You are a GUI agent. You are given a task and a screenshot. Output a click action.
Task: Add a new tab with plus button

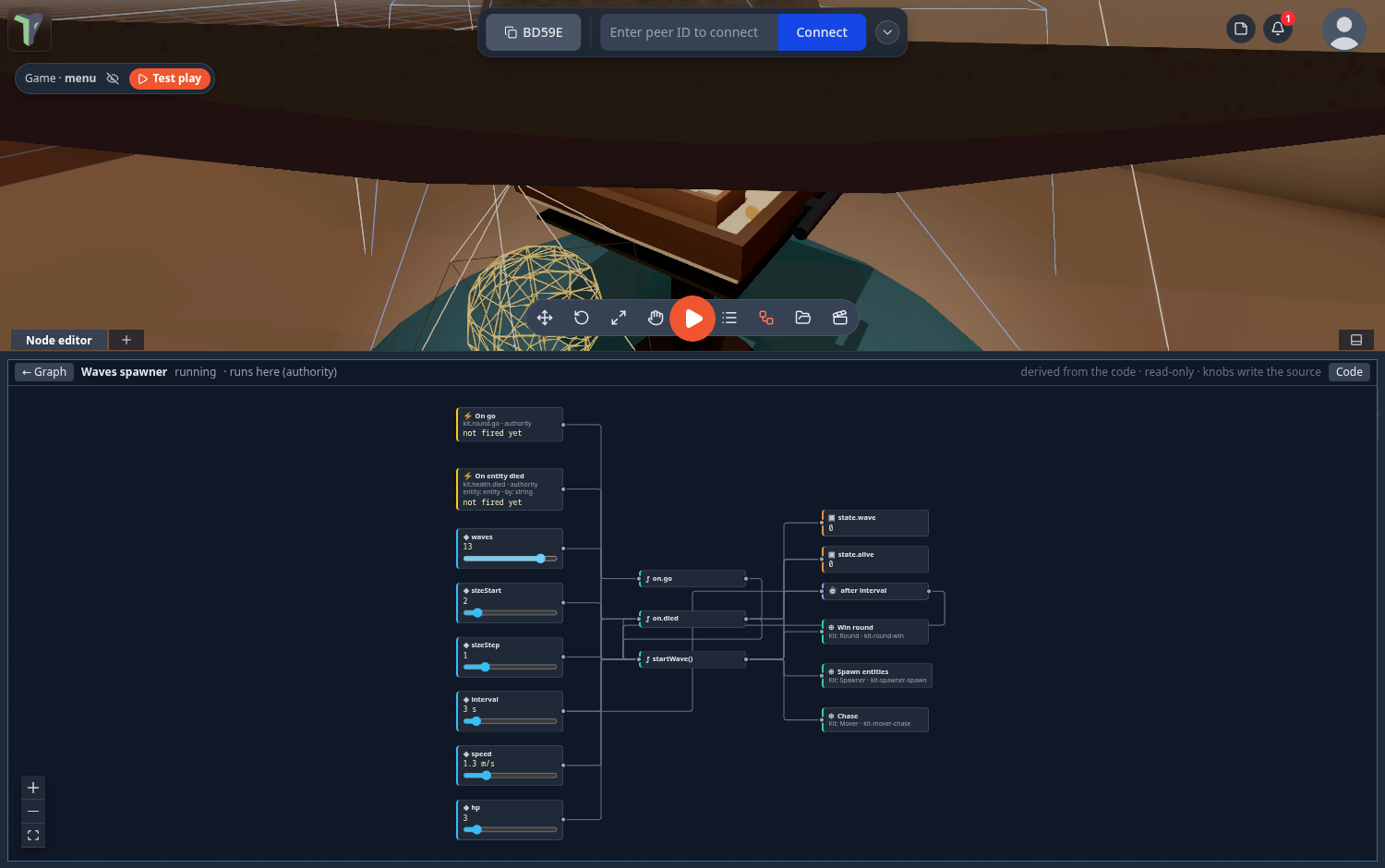coord(126,340)
